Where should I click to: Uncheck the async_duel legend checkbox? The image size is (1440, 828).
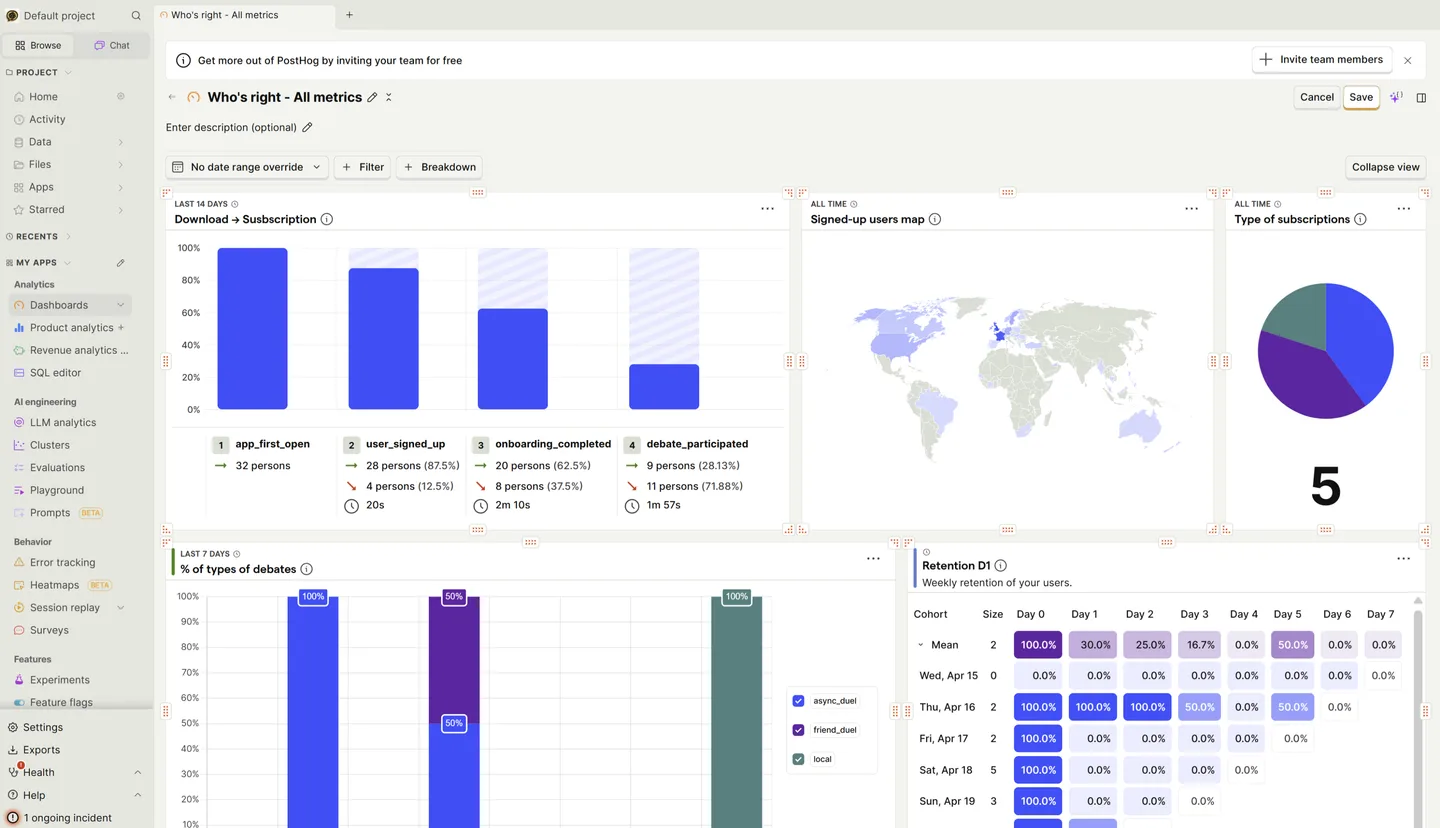point(798,701)
